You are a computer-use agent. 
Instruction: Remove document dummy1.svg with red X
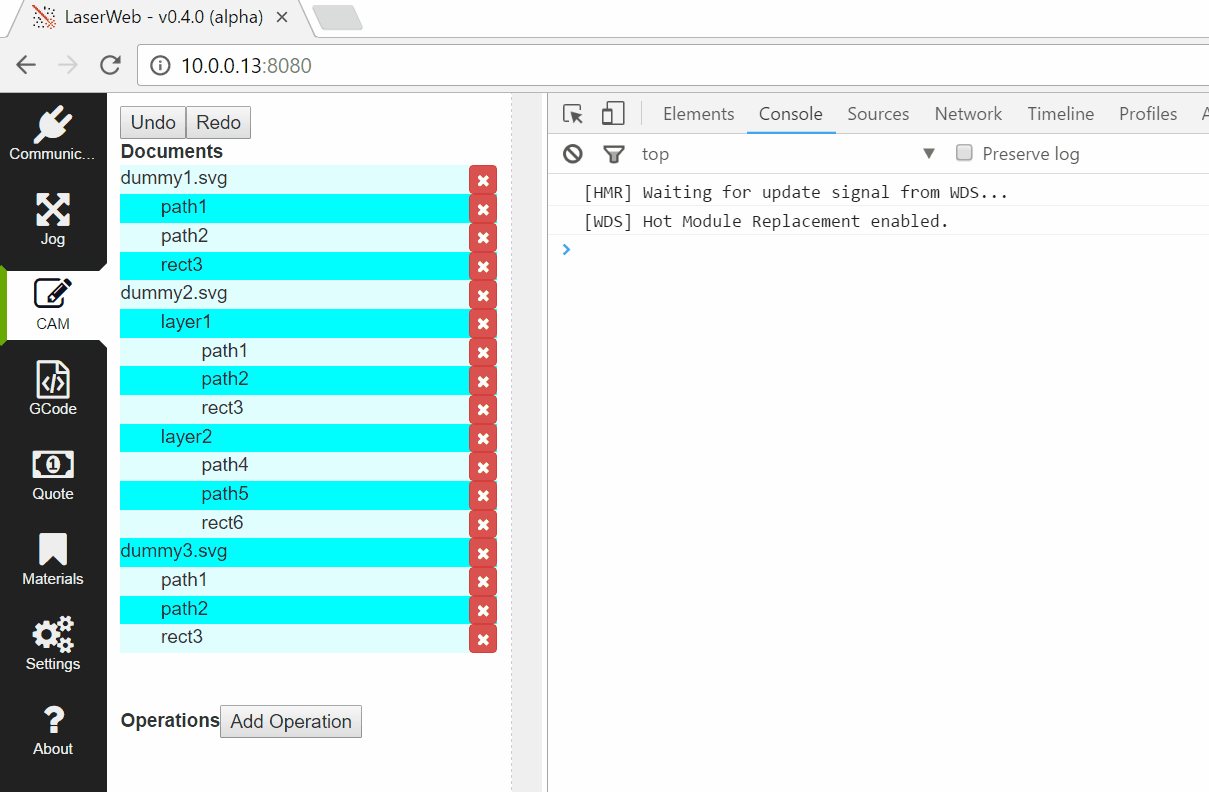pyautogui.click(x=483, y=180)
